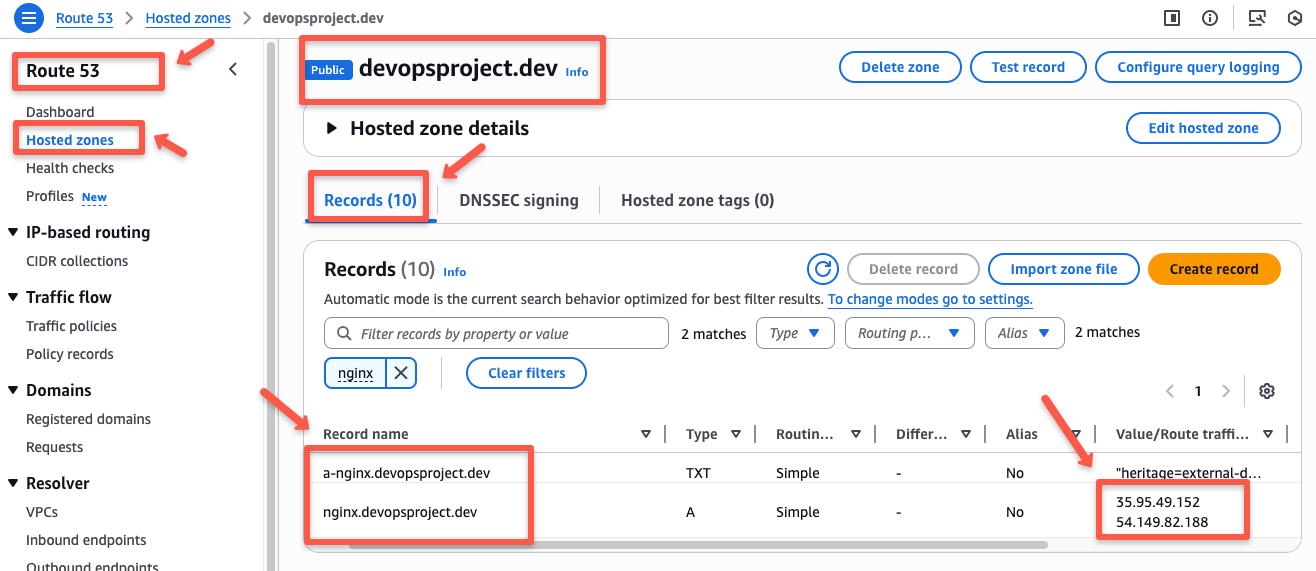The width and height of the screenshot is (1316, 571).
Task: Click the Import zone file button
Action: [x=1064, y=269]
